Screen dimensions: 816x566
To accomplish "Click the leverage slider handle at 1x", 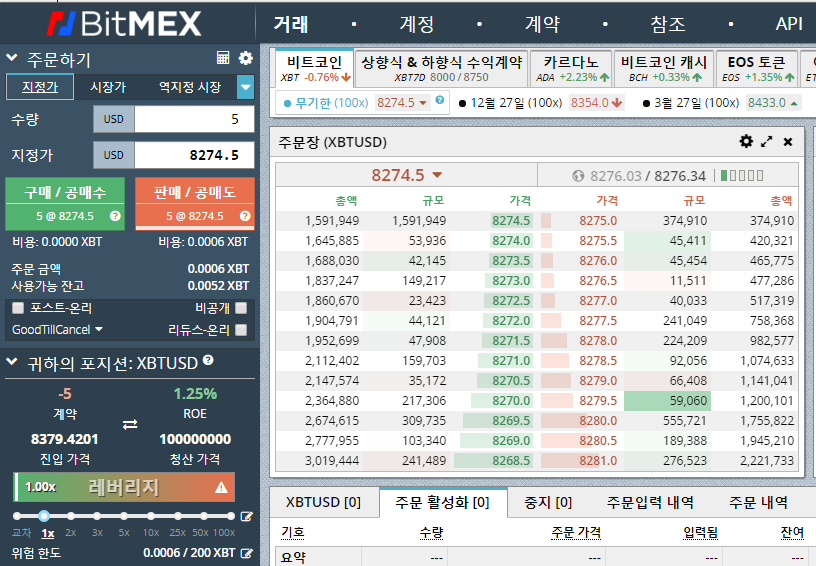I will pos(44,516).
